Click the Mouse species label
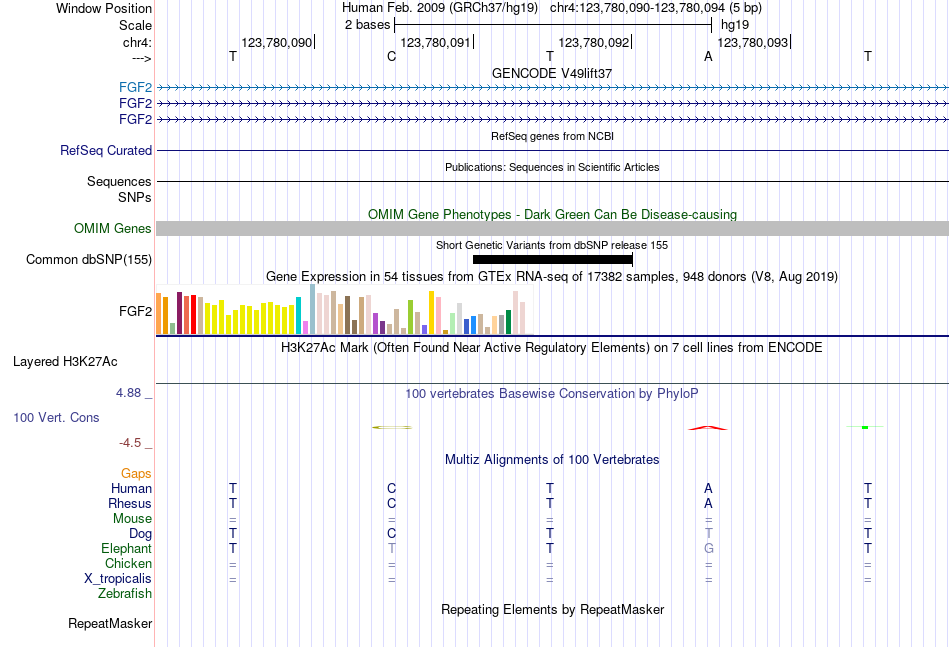 click(x=132, y=519)
